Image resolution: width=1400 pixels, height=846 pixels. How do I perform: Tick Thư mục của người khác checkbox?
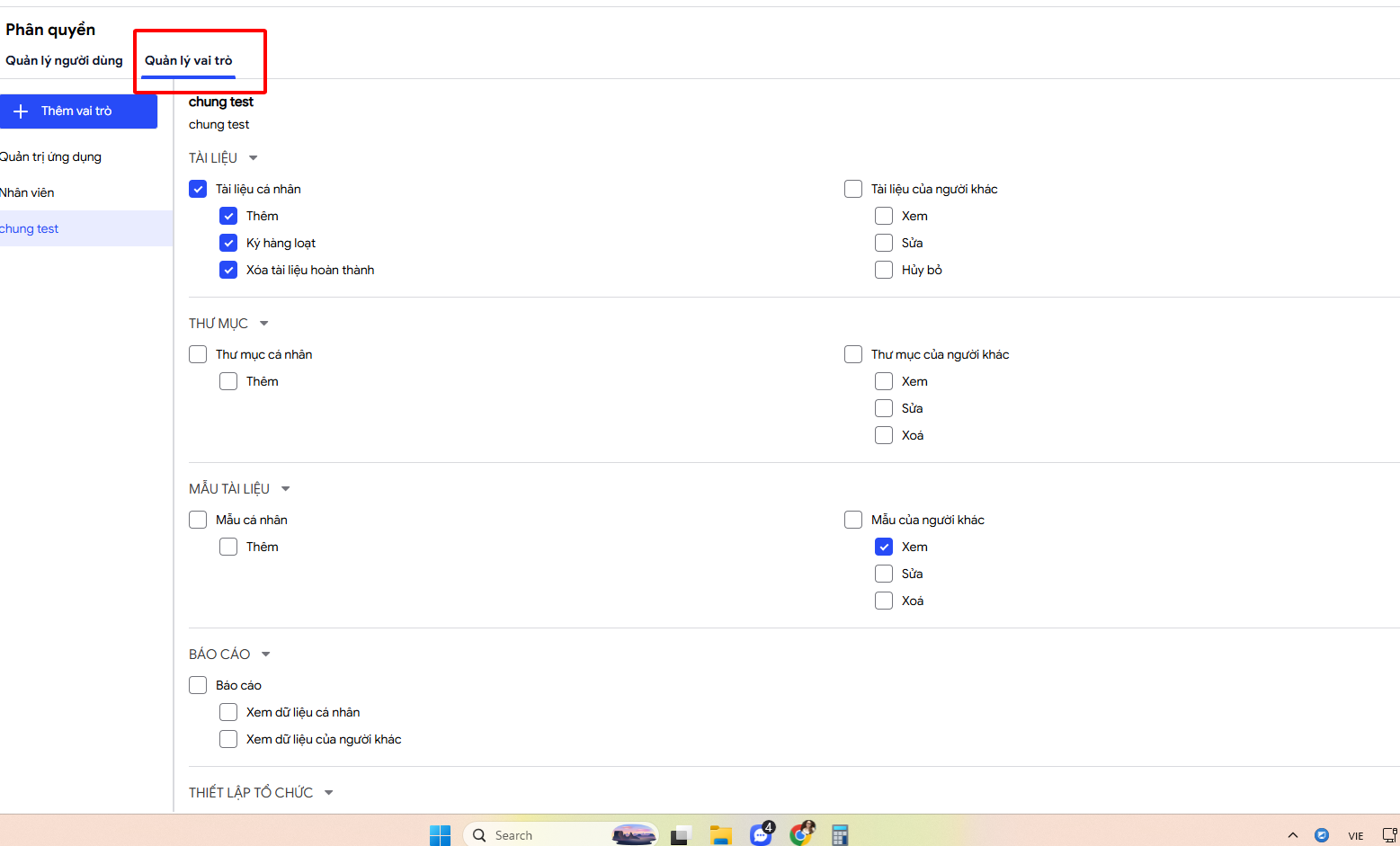coord(853,354)
